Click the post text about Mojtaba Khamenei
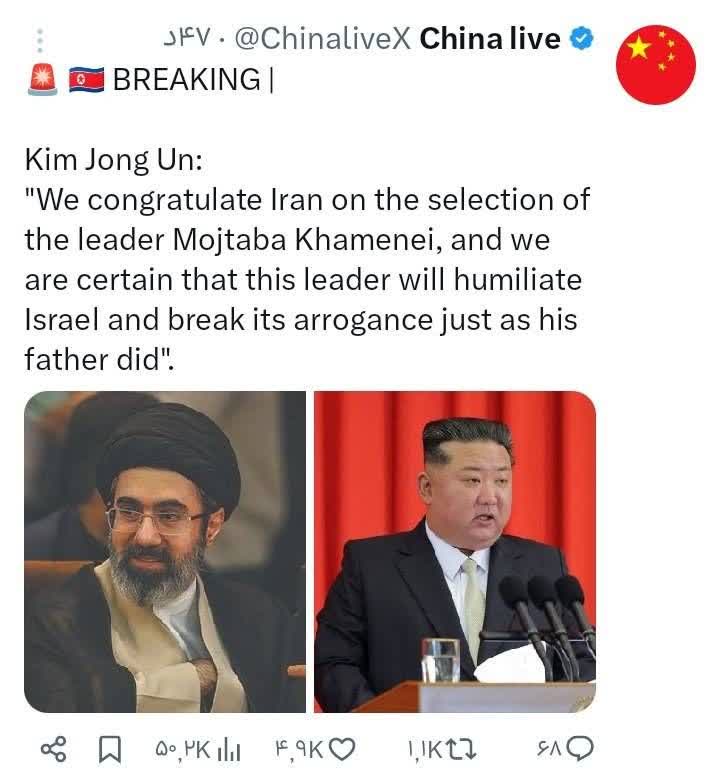This screenshot has width=720, height=776. (307, 260)
